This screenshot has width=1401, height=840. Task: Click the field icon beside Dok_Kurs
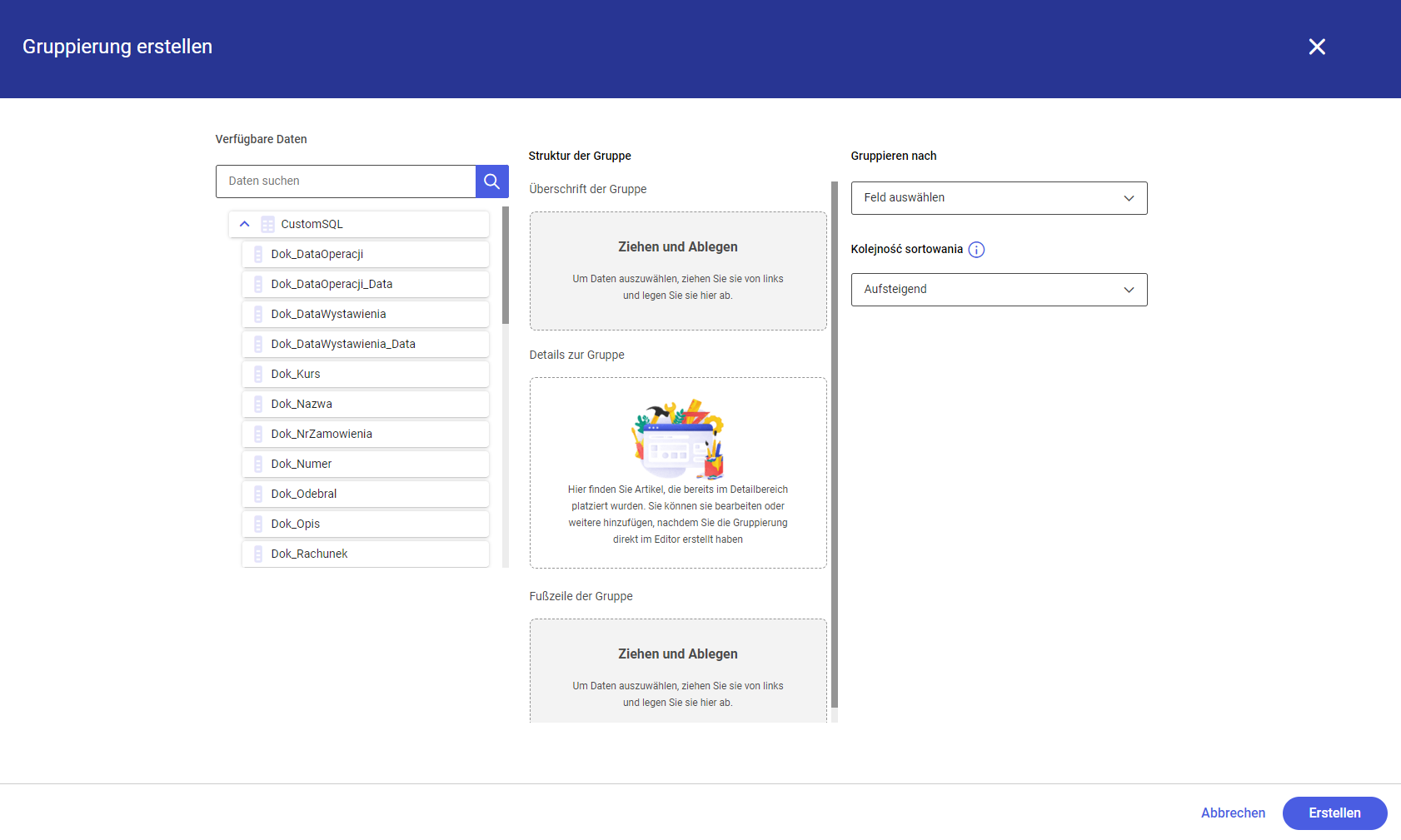pyautogui.click(x=258, y=375)
